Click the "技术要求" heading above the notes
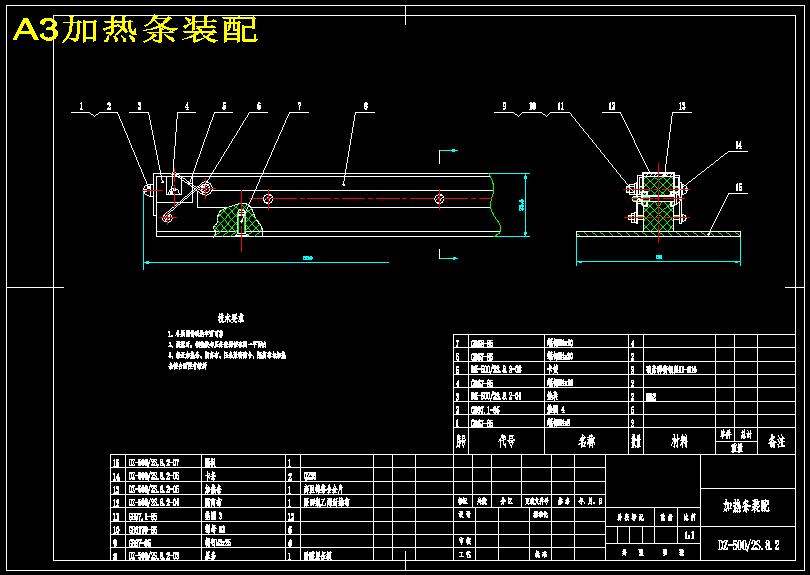Image resolution: width=810 pixels, height=575 pixels. click(230, 318)
